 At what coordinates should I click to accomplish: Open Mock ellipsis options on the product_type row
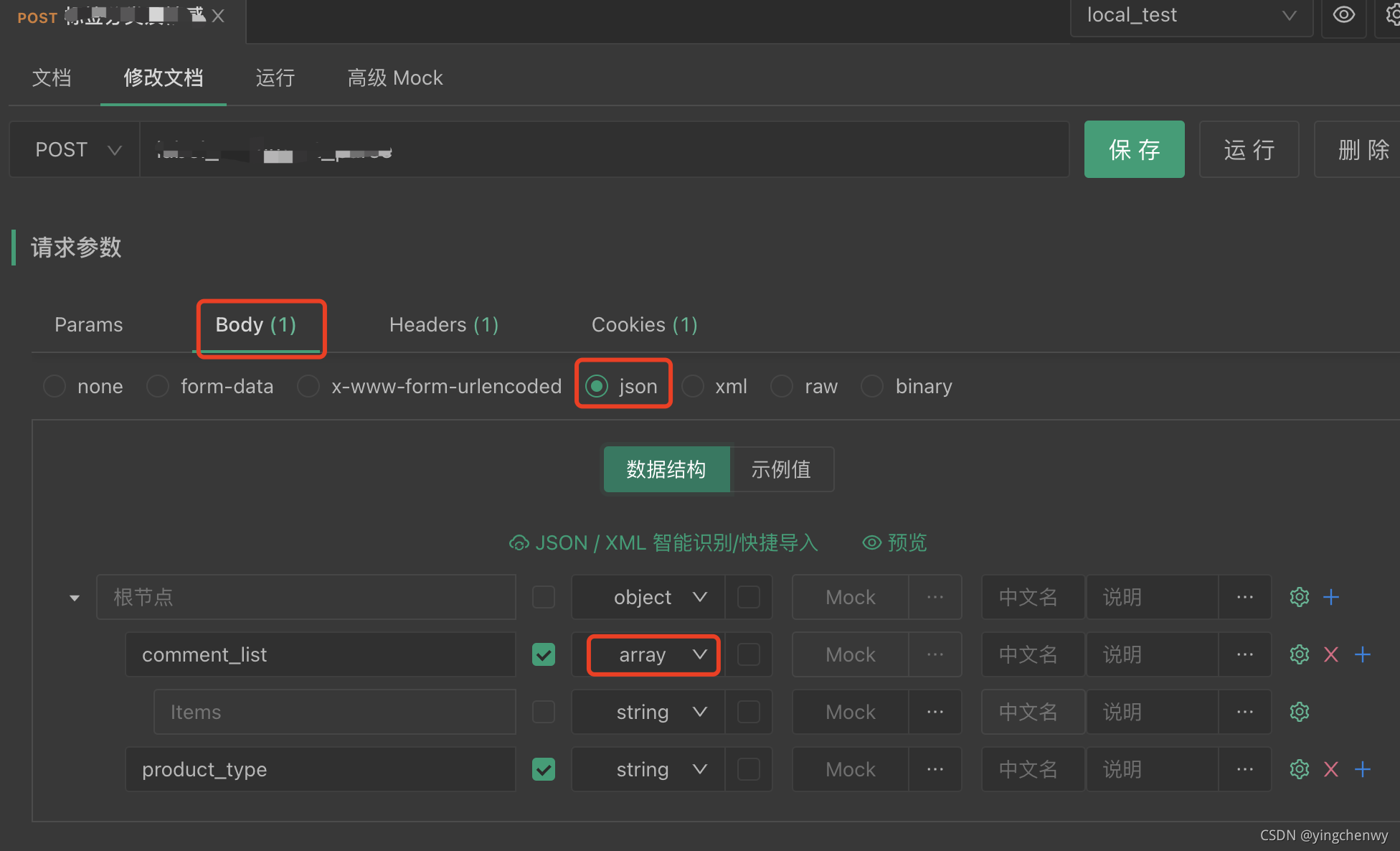pos(935,768)
